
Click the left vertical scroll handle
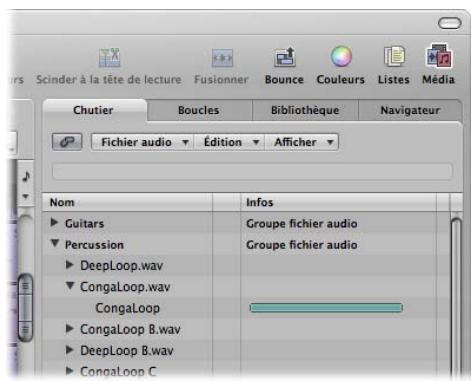click(25, 307)
